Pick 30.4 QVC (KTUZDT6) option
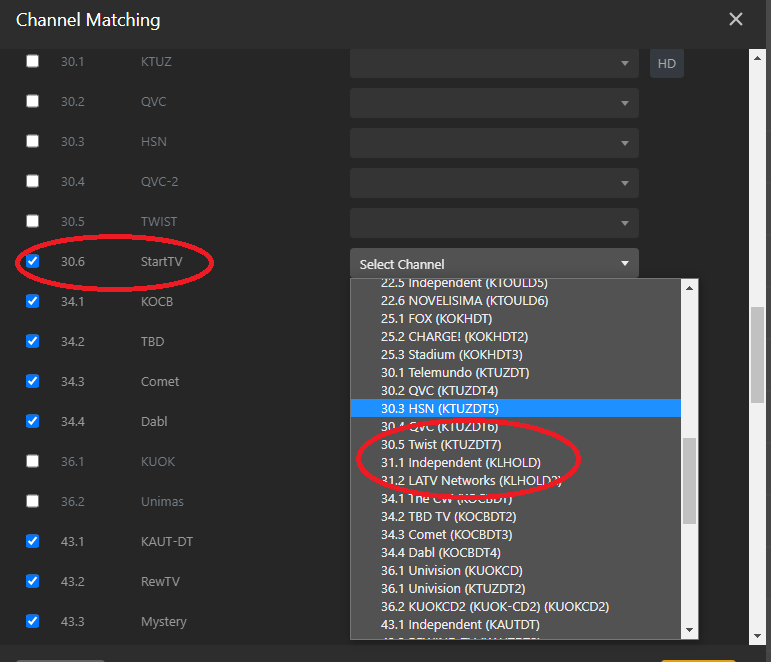Image resolution: width=771 pixels, height=662 pixels. pos(515,426)
